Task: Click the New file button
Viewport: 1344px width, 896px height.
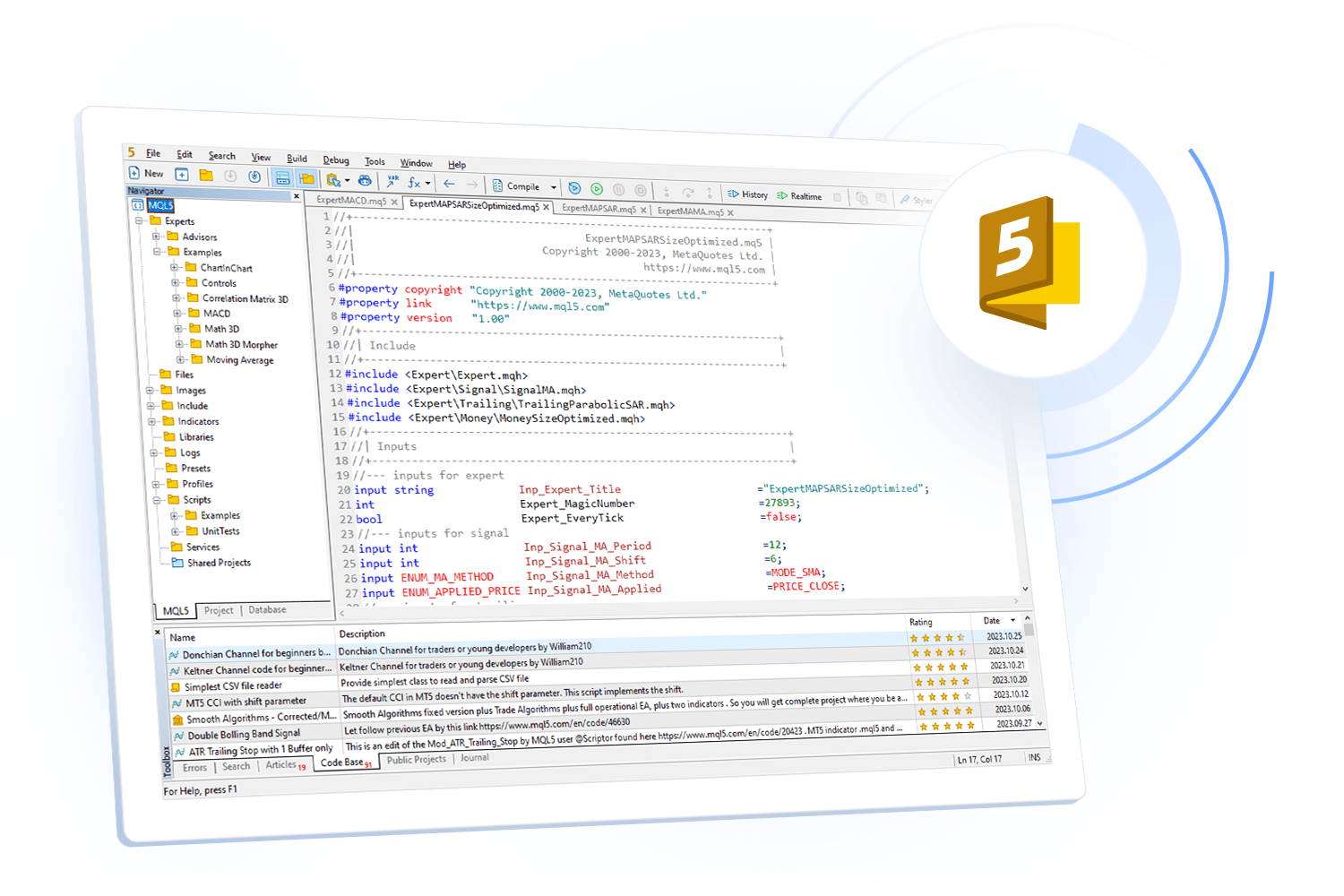Action: click(x=146, y=173)
